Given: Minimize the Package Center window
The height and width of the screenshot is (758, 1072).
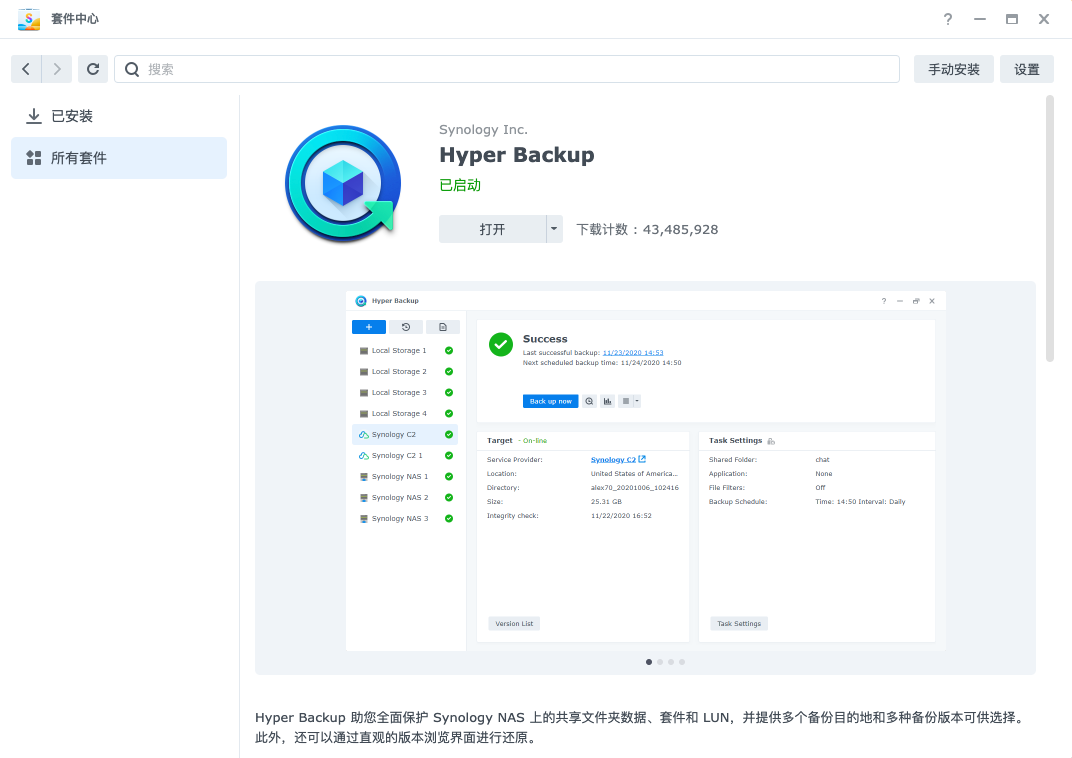Looking at the screenshot, I should click(980, 19).
